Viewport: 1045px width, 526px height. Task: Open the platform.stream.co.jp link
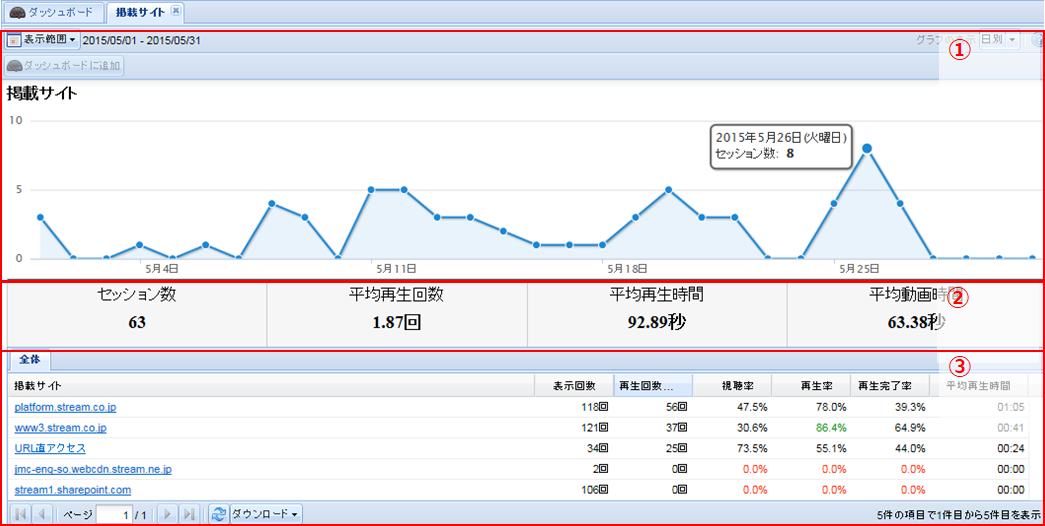[x=65, y=407]
